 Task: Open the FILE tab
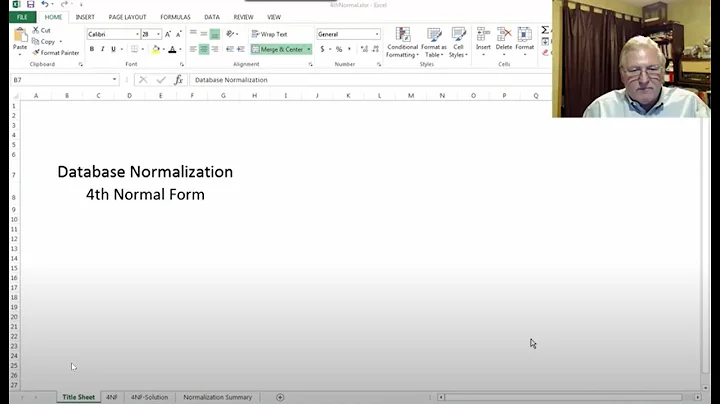pyautogui.click(x=22, y=17)
